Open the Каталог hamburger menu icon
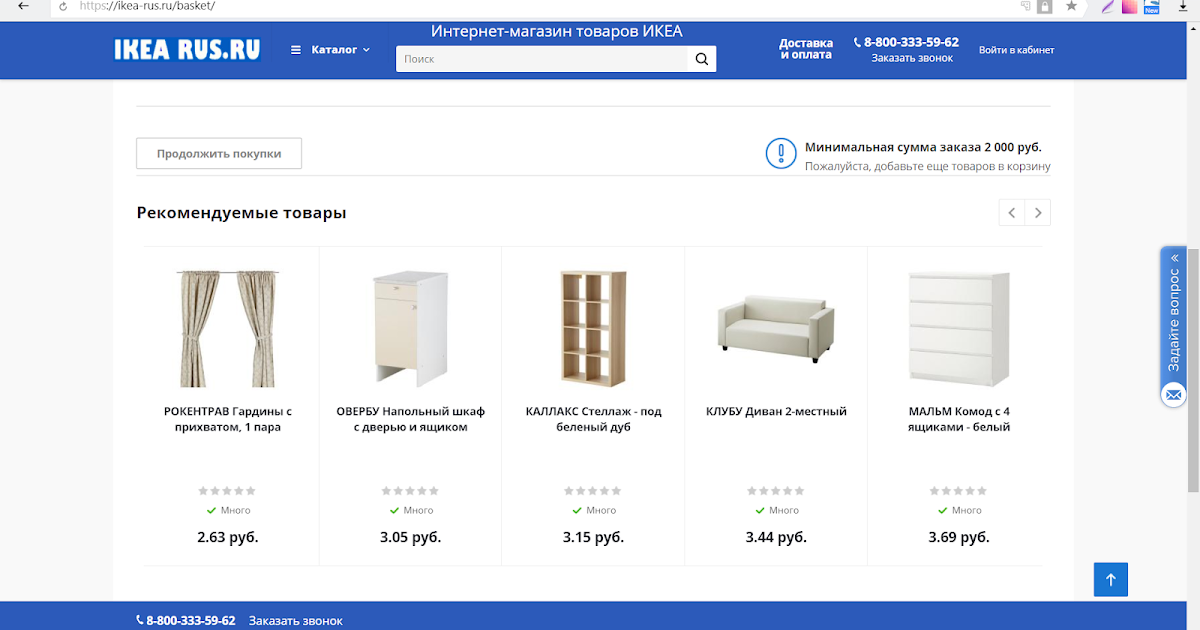Viewport: 1200px width, 630px height. coord(296,49)
